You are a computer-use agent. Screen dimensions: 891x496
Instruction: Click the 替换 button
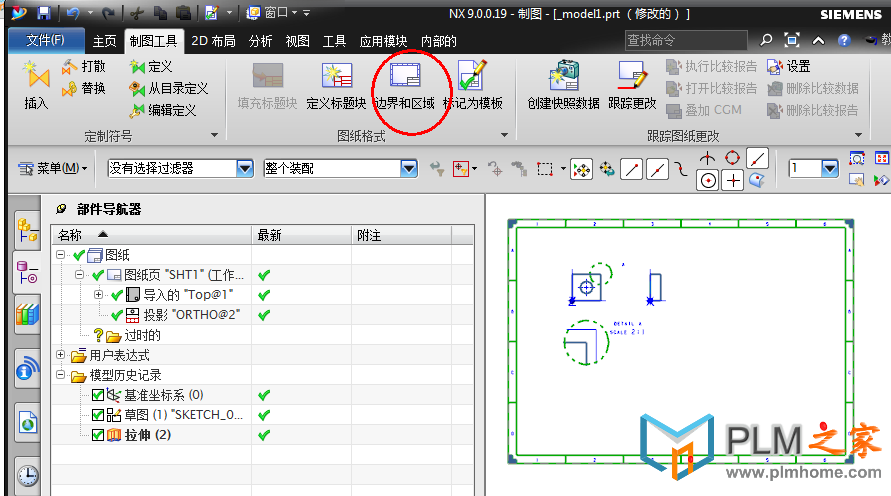tap(84, 89)
